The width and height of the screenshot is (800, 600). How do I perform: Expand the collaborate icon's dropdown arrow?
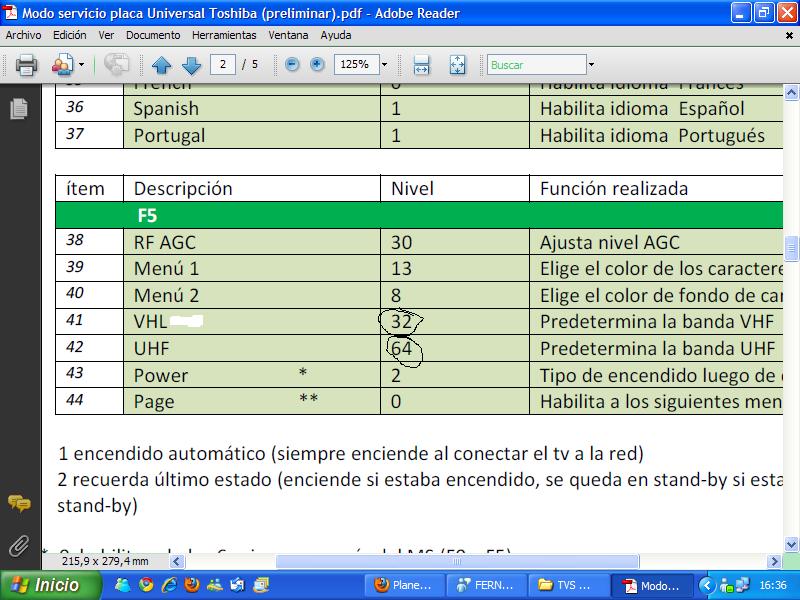tap(81, 65)
